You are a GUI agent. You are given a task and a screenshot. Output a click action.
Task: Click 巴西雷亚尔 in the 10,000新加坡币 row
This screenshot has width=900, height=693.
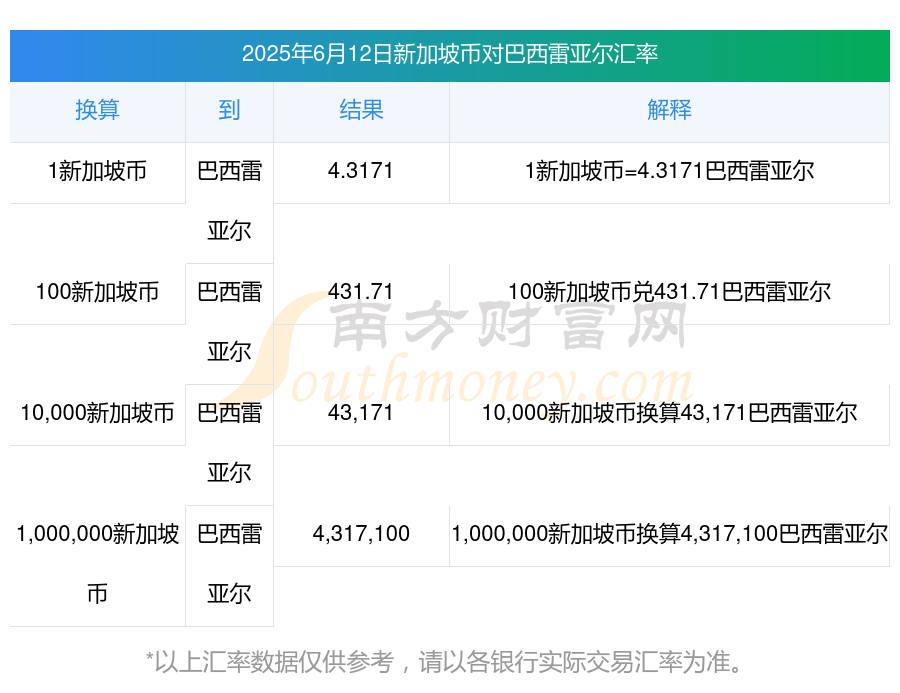coord(229,443)
